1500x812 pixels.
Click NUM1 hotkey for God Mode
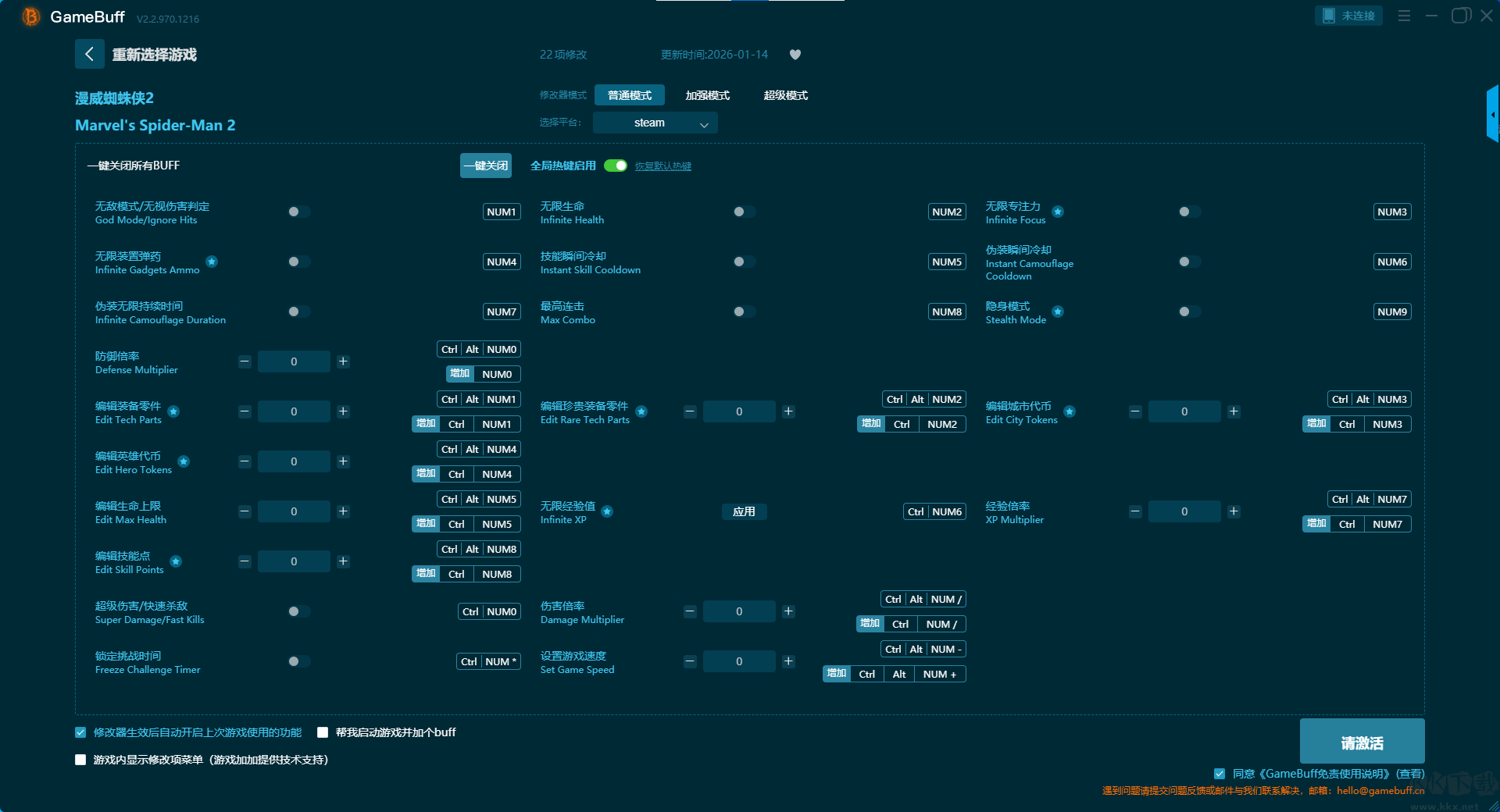tap(502, 212)
